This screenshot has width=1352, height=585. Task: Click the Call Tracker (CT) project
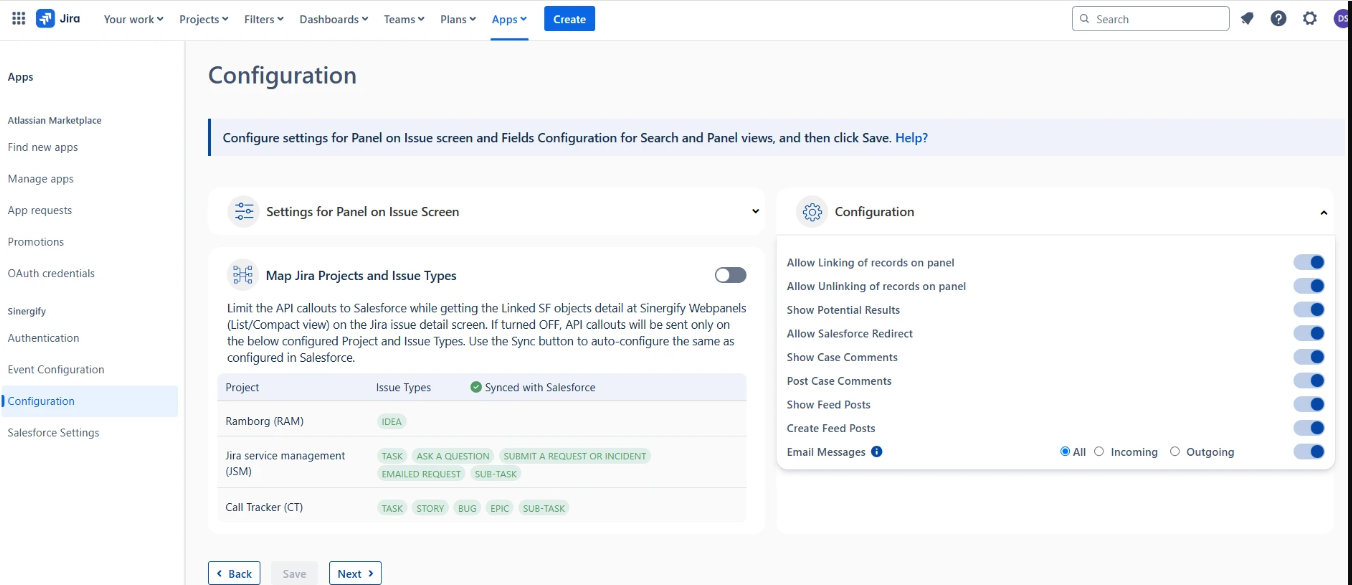tap(264, 507)
